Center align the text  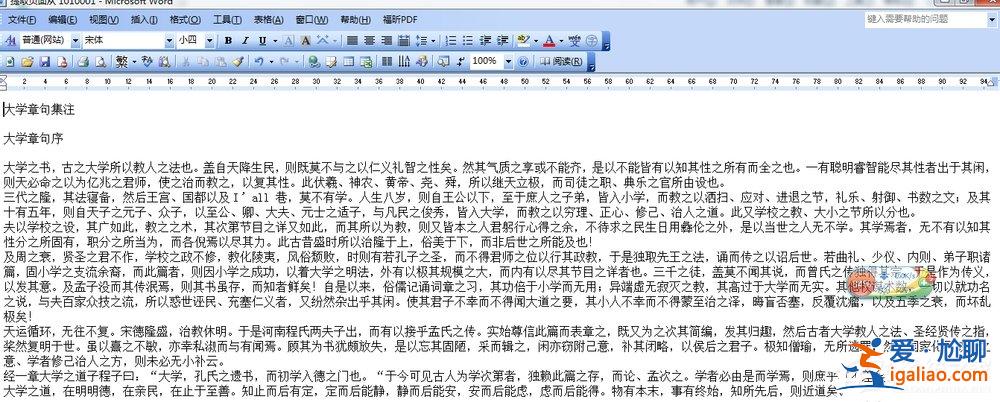tap(369, 41)
